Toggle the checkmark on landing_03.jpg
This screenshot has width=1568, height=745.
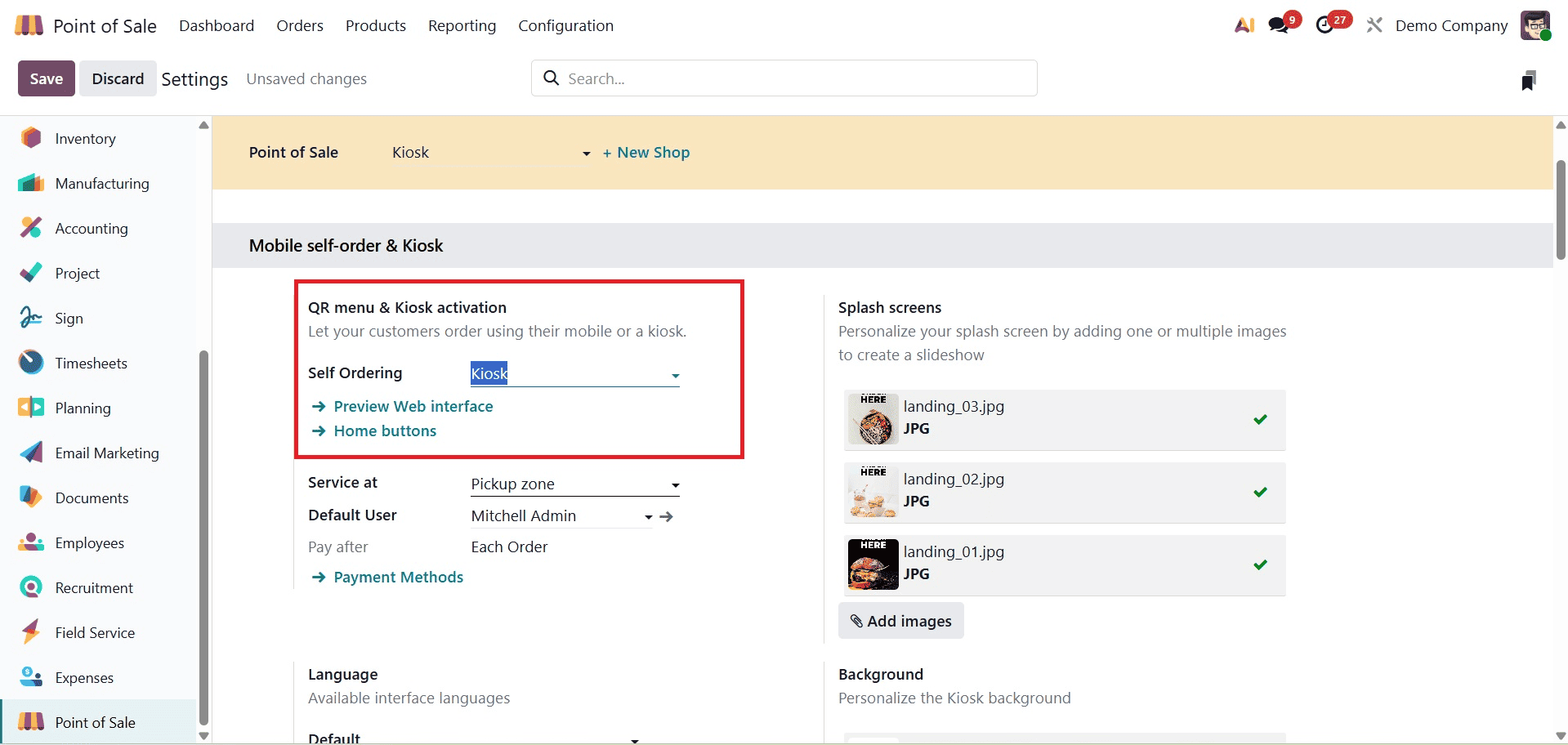coord(1260,419)
